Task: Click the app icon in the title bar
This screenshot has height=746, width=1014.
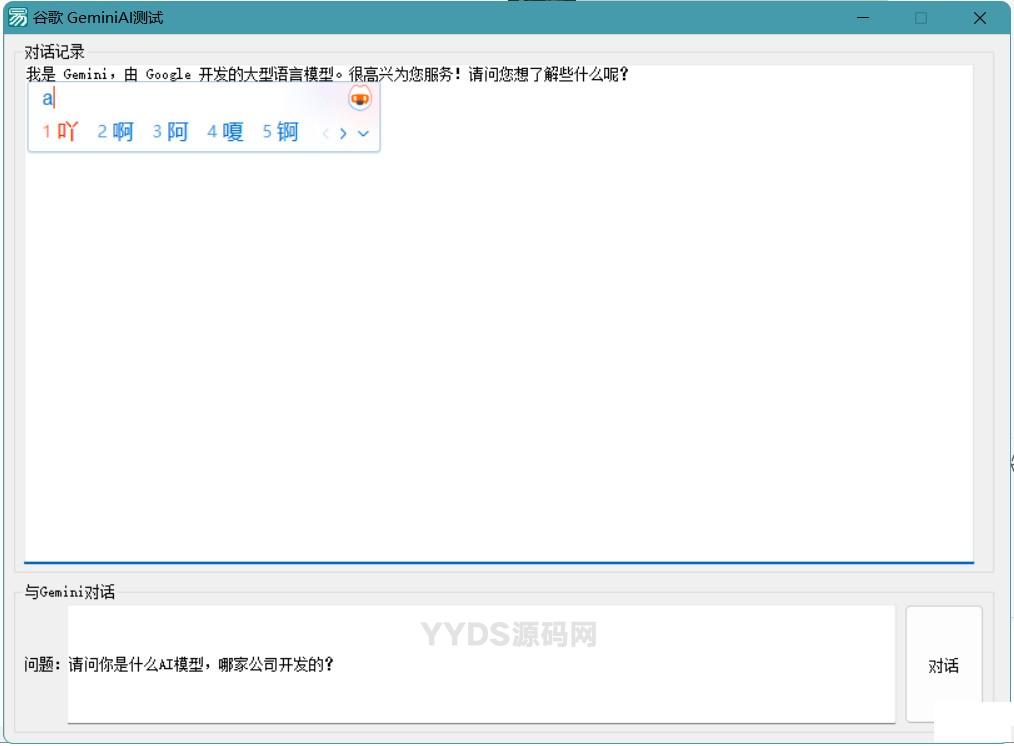Action: 18,17
